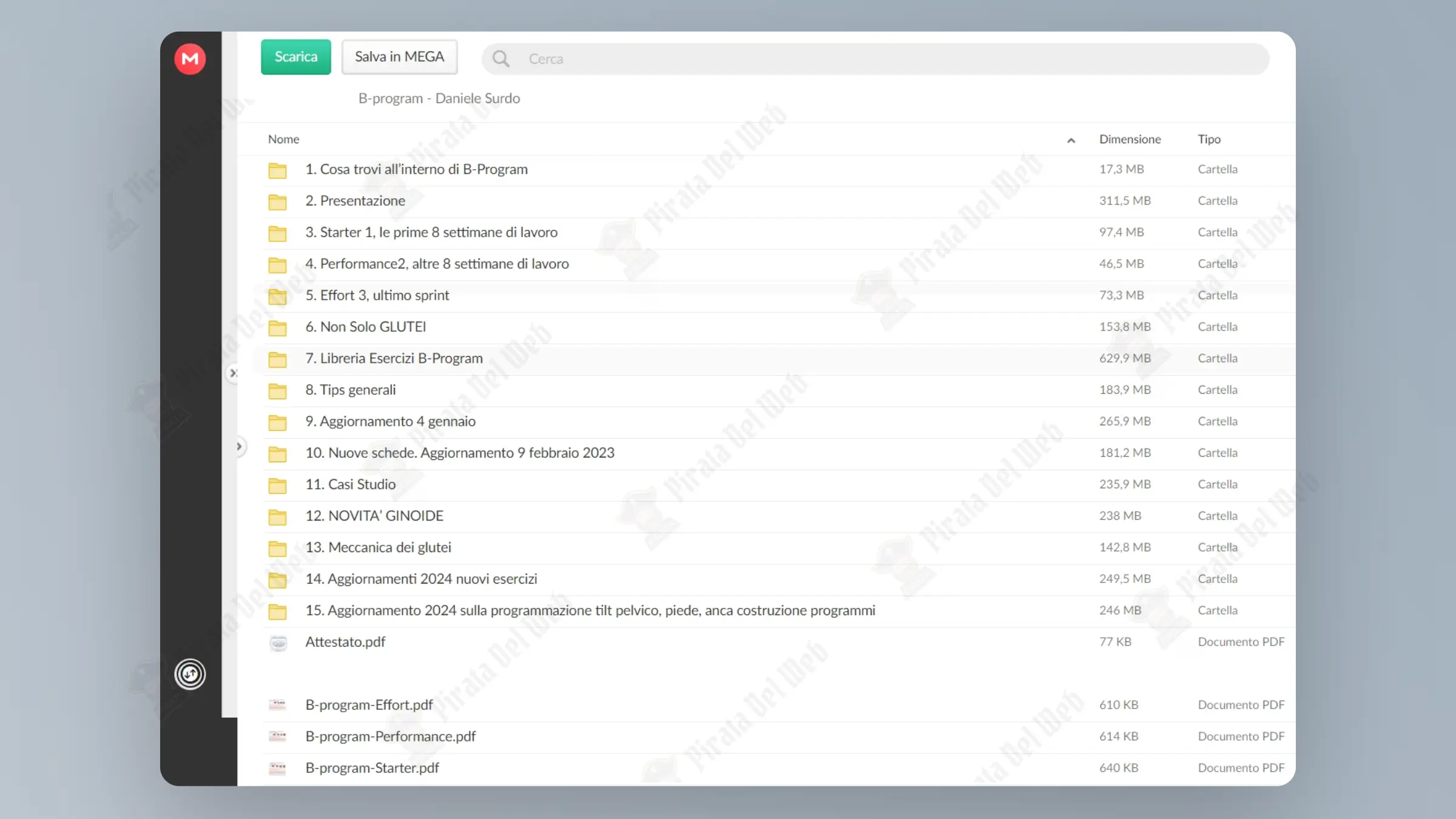Focus the Cerca search field
The image size is (1456, 819).
point(875,59)
